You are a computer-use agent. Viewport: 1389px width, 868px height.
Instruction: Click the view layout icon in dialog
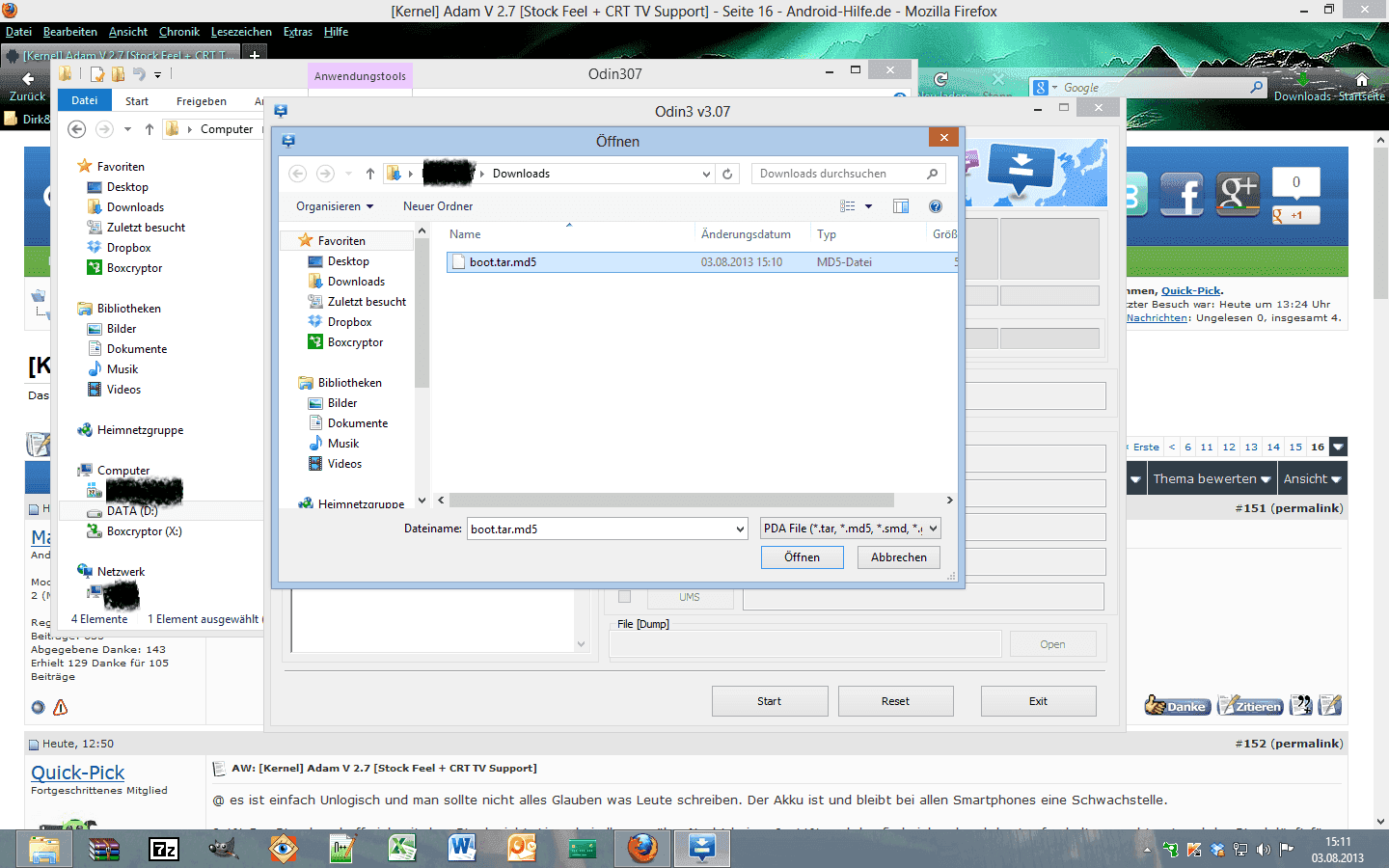click(x=848, y=206)
